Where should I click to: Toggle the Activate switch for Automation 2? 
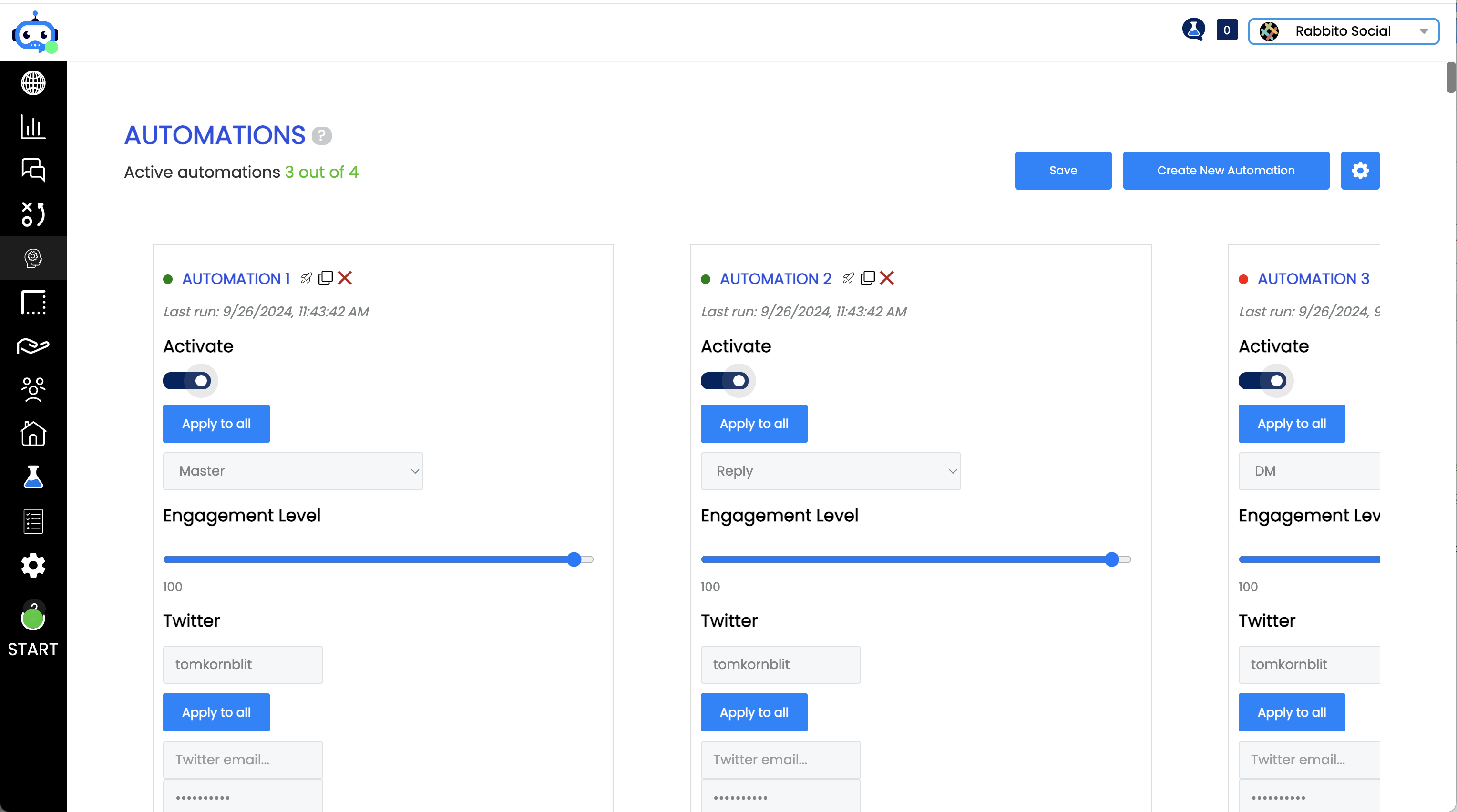pos(725,381)
